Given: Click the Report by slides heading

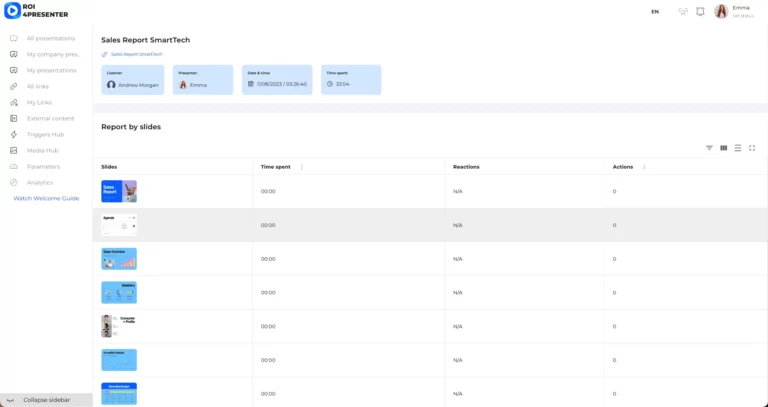Looking at the screenshot, I should 131,127.
